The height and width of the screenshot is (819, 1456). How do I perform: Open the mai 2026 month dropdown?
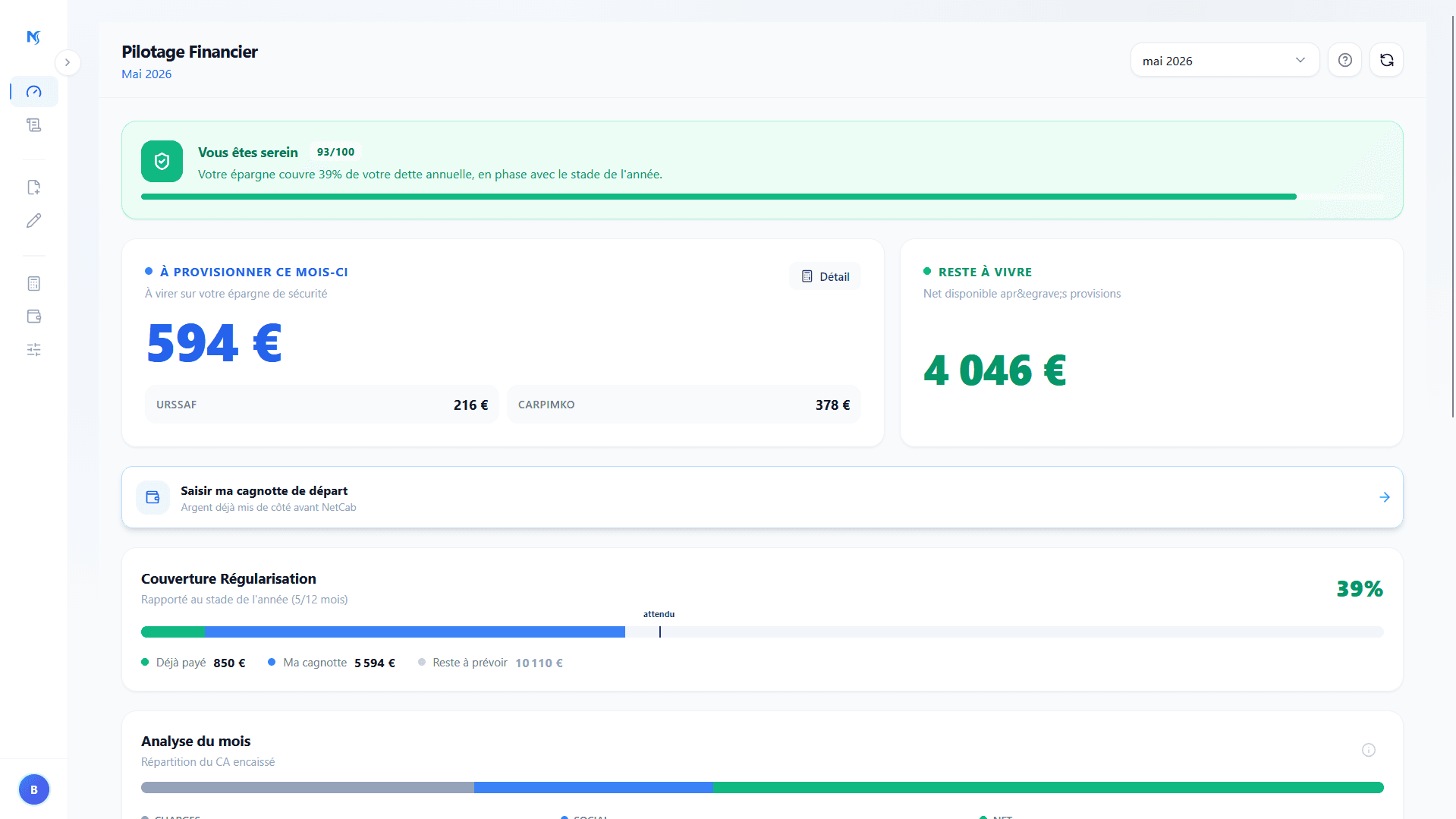pyautogui.click(x=1225, y=61)
